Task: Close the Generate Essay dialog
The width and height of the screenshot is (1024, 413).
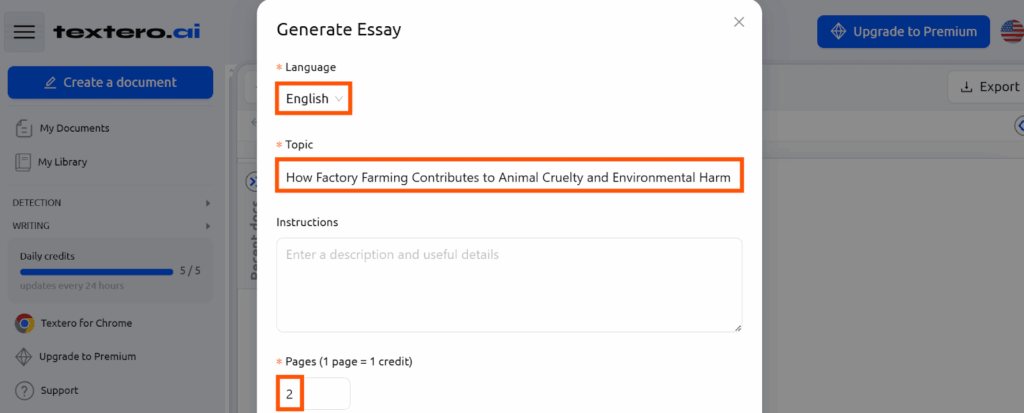Action: point(739,22)
